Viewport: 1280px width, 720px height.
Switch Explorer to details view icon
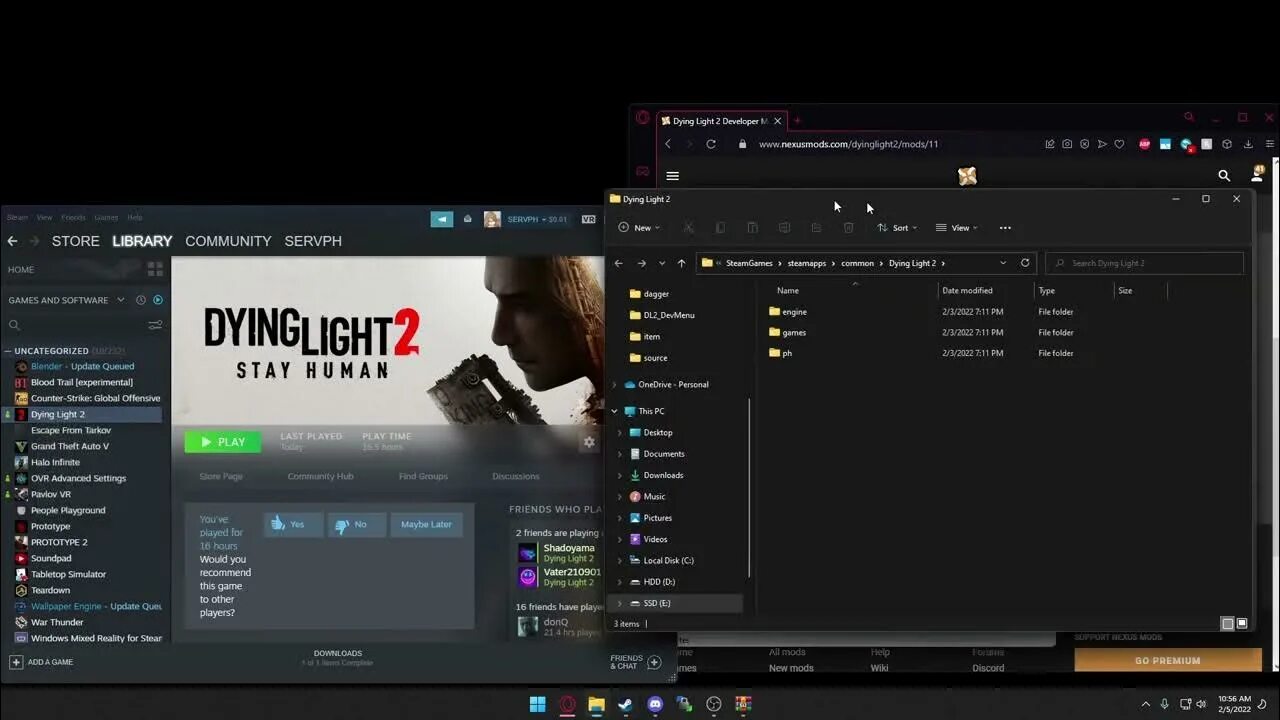(1228, 623)
